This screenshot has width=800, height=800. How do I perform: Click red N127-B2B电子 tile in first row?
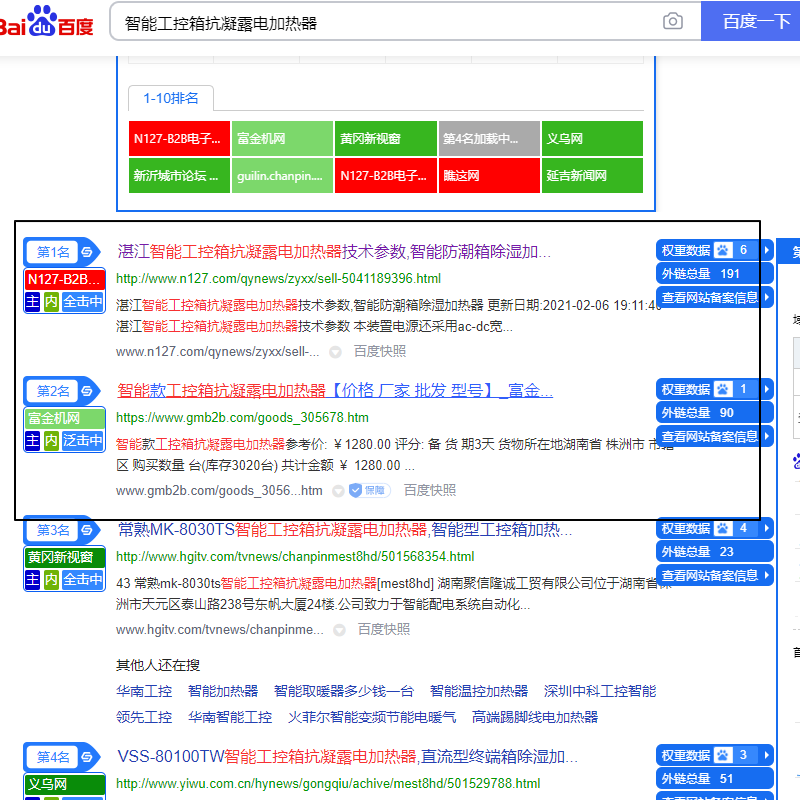coord(179,138)
